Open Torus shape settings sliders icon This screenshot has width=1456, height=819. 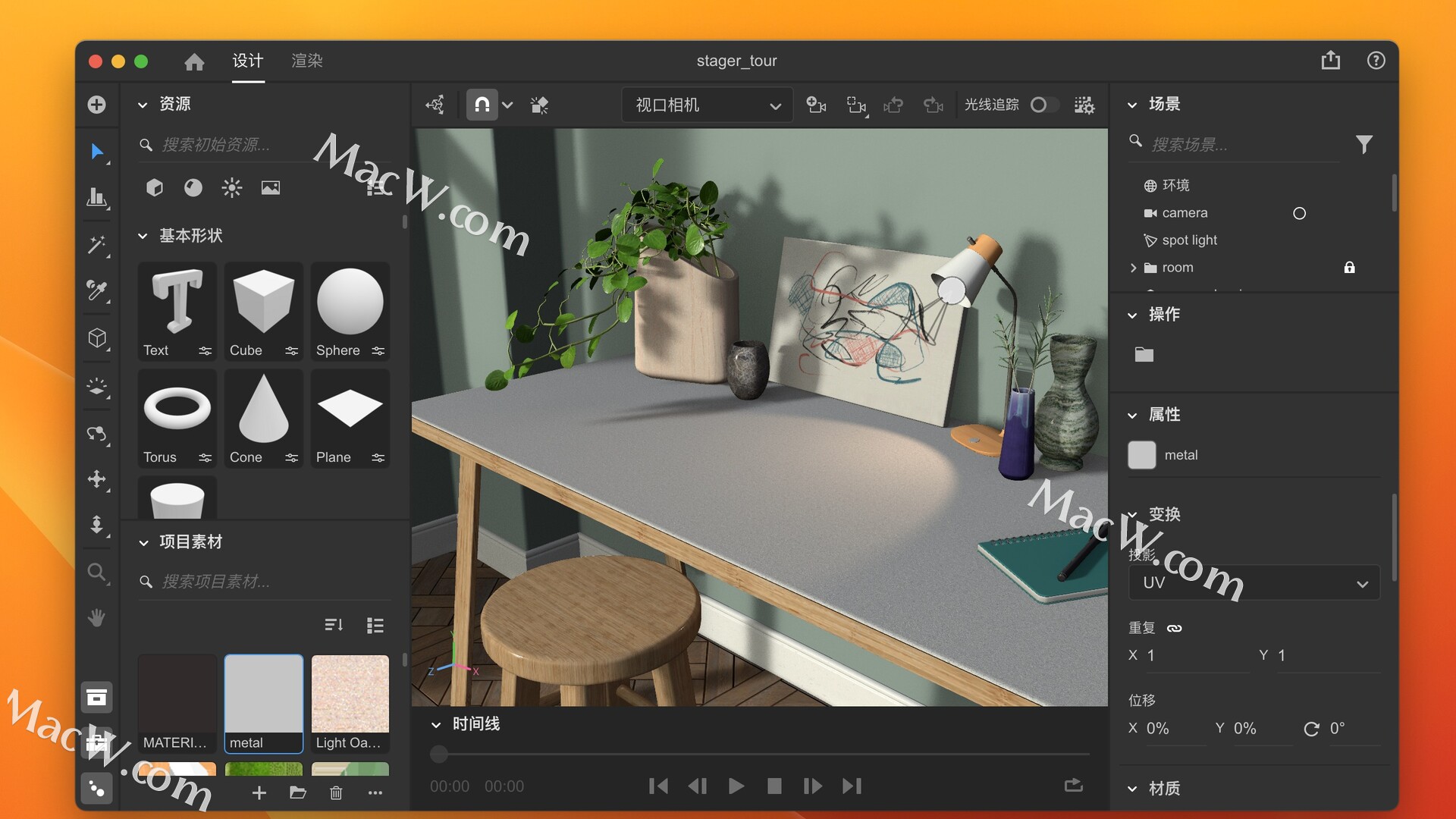[205, 457]
